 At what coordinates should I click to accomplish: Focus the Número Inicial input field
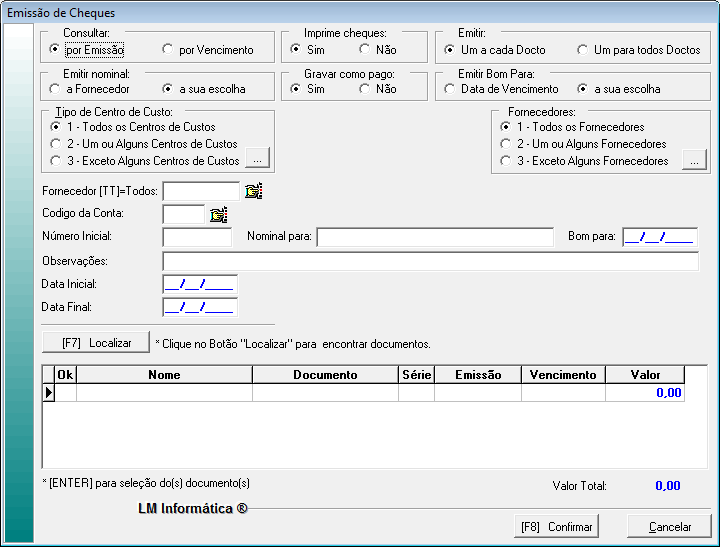pos(197,237)
